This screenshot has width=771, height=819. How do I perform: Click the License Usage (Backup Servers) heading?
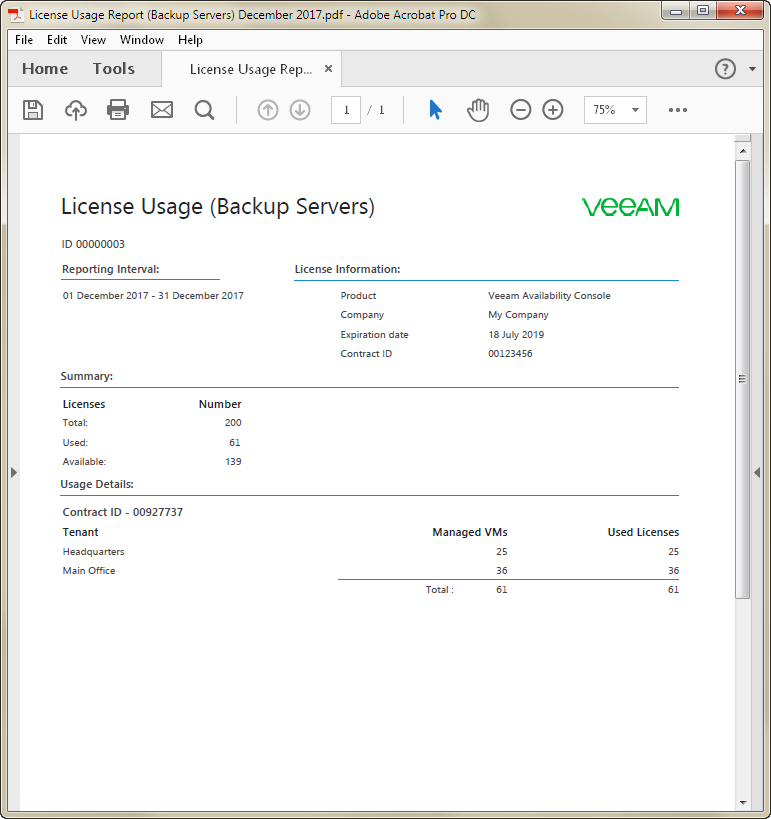tap(218, 207)
